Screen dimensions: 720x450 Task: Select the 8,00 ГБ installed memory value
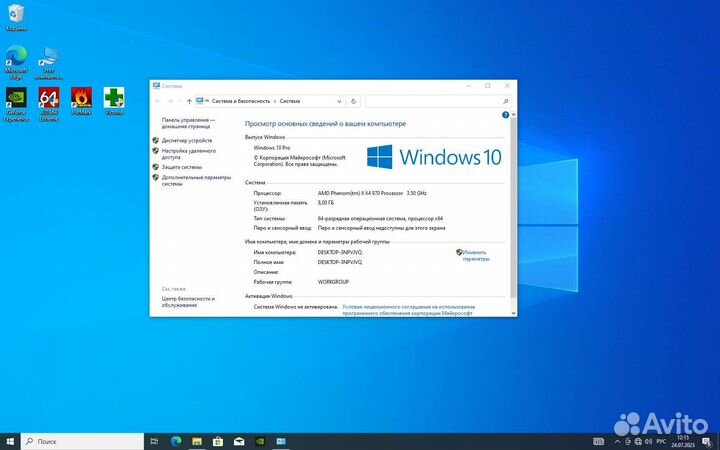[x=326, y=202]
